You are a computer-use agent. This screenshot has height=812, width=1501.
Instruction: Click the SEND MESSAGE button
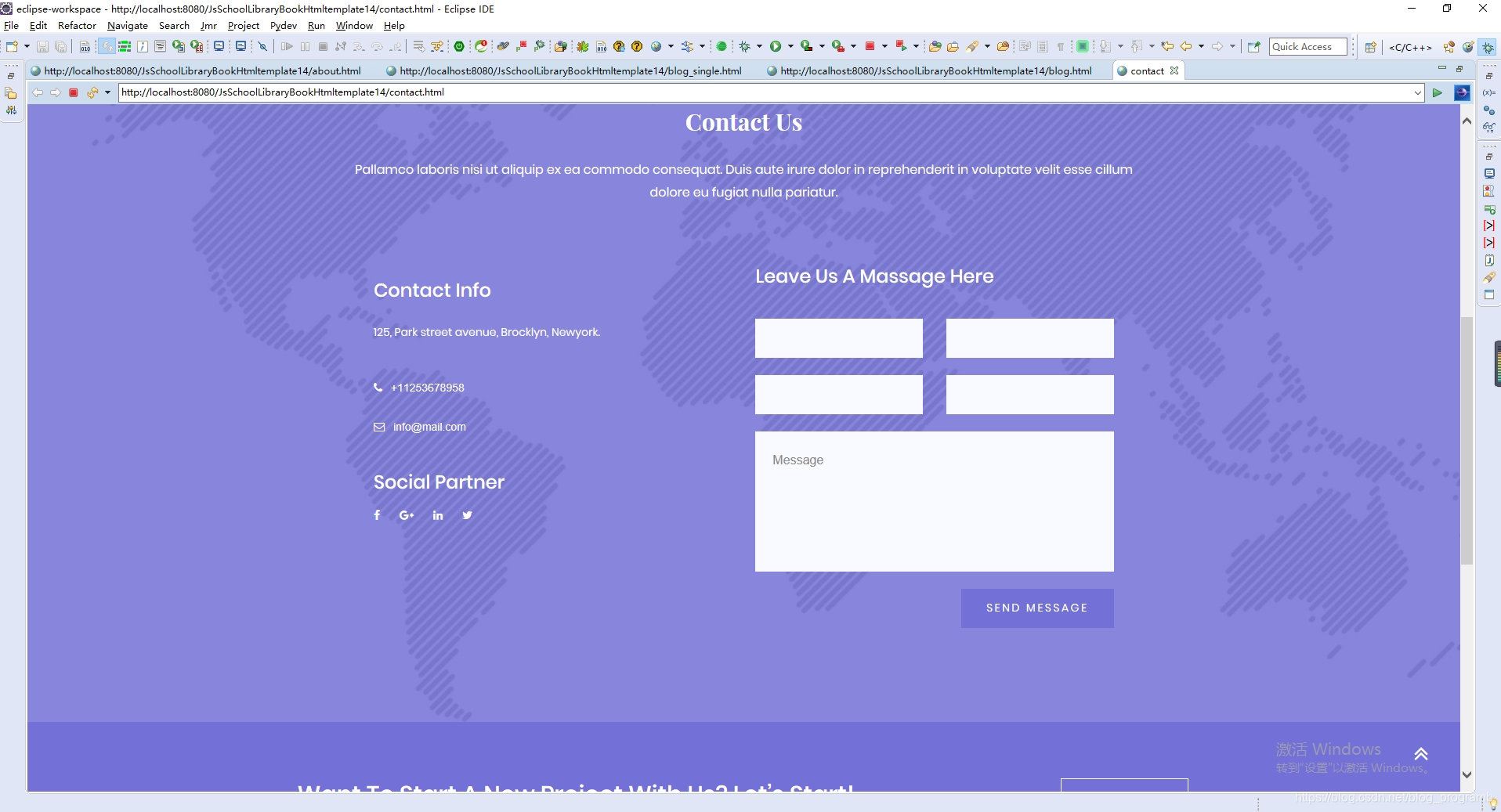(1037, 608)
